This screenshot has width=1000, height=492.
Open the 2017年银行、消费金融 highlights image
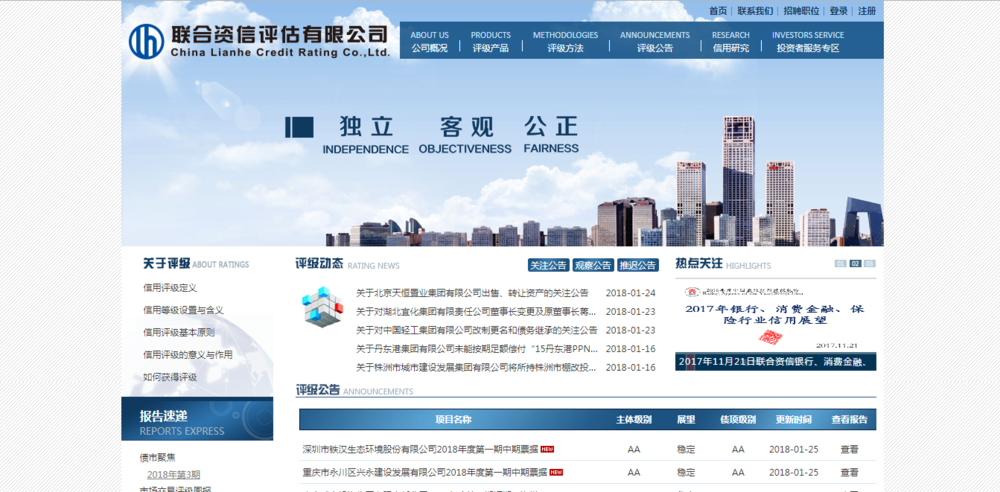click(x=776, y=317)
